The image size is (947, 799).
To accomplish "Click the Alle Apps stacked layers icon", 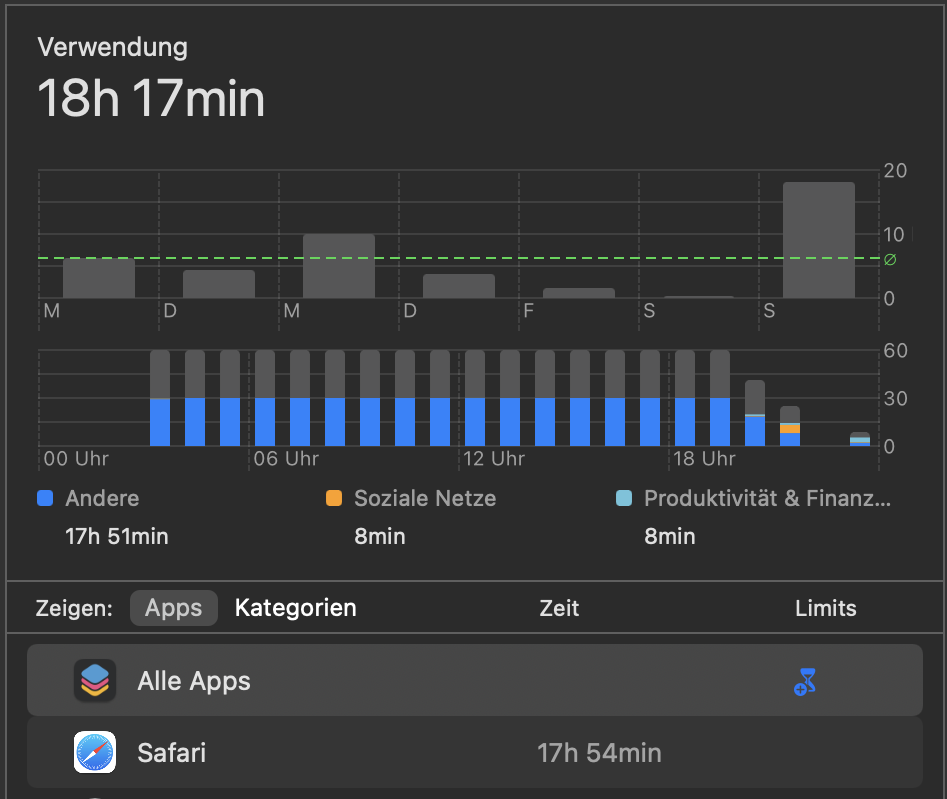I will click(x=95, y=681).
